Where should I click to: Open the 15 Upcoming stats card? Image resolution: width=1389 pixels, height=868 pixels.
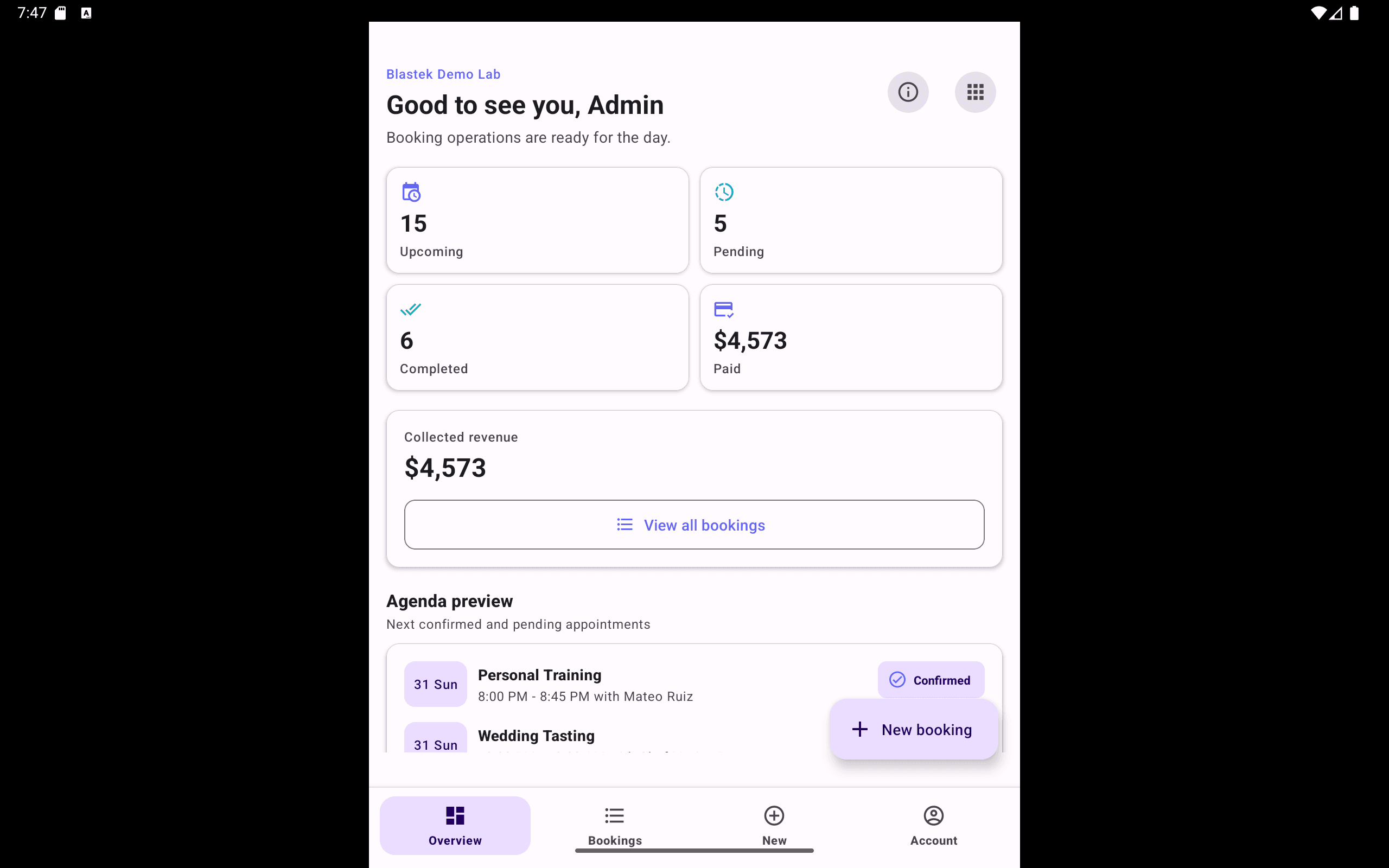[x=537, y=220]
